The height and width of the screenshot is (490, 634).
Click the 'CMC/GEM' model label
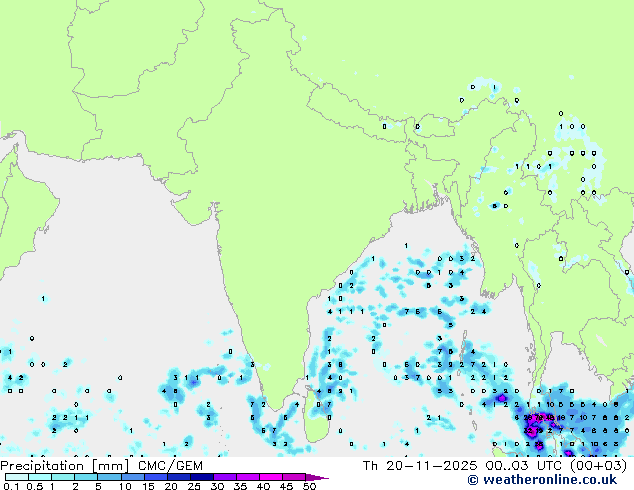[170, 466]
